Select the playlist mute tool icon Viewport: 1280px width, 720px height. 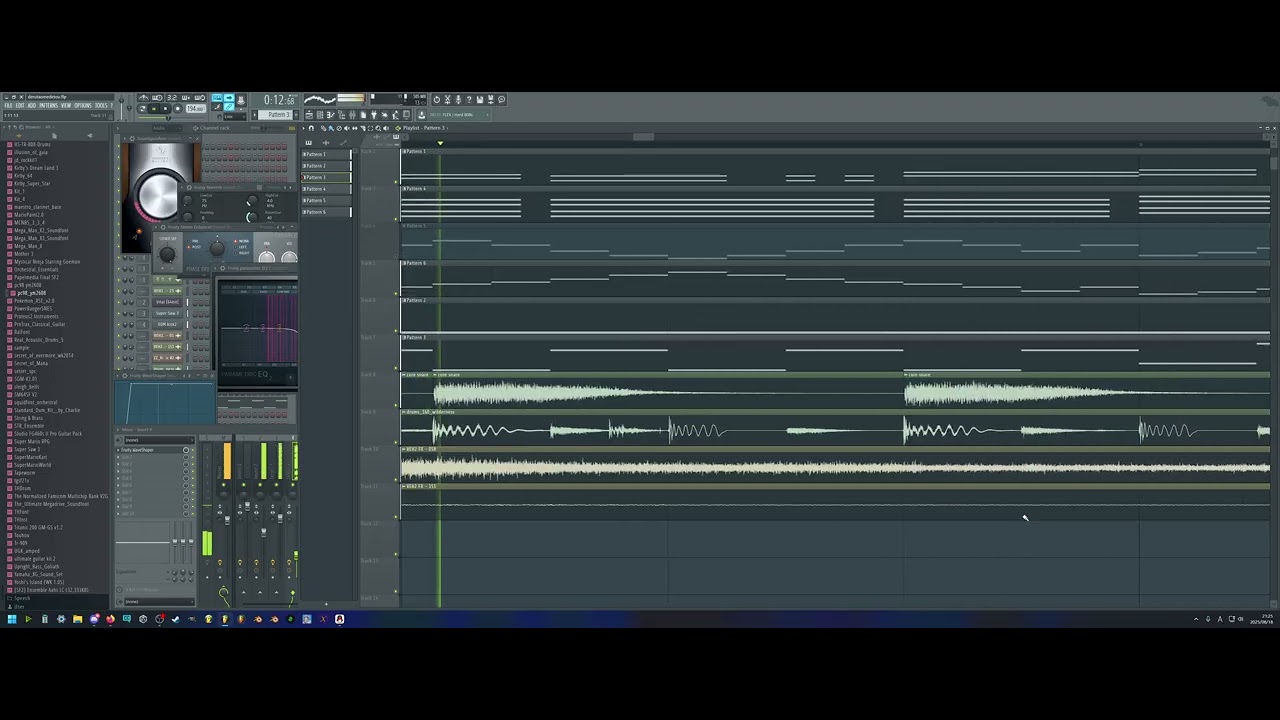point(347,128)
